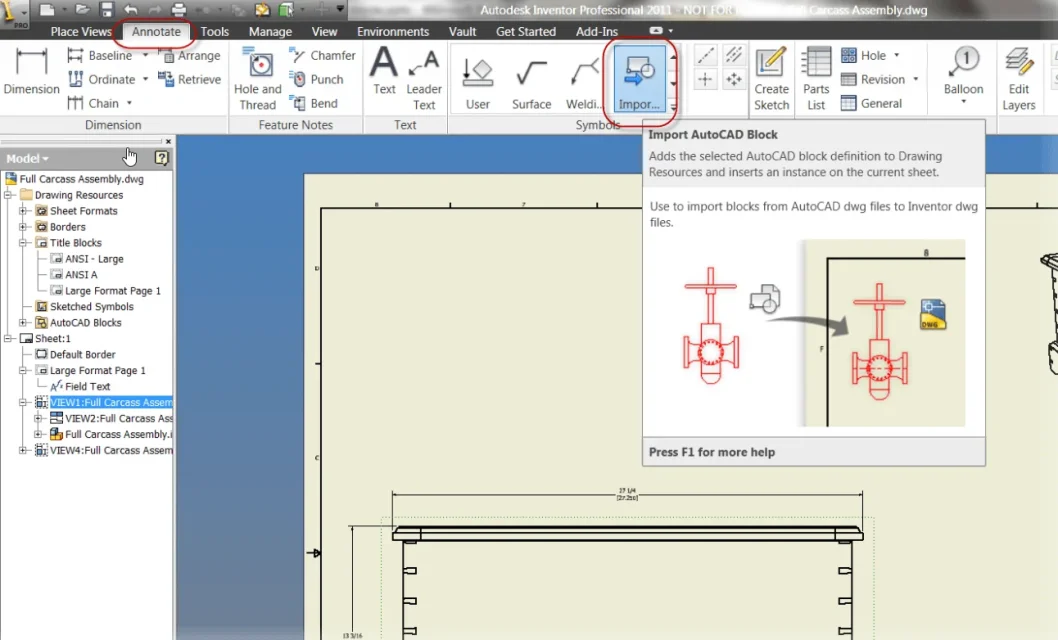Select the Hole and Thread note tool
This screenshot has height=640, width=1058.
point(258,79)
